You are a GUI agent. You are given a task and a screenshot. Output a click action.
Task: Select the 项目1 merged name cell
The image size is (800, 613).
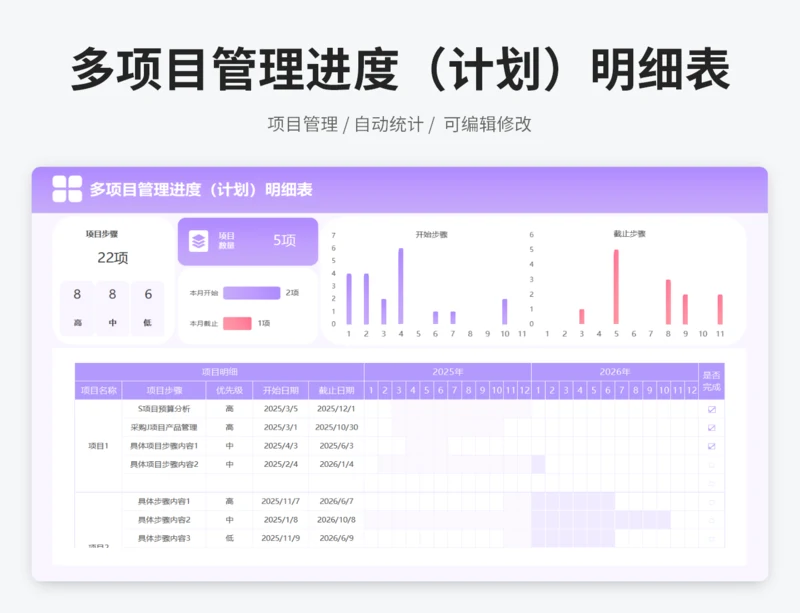98,446
